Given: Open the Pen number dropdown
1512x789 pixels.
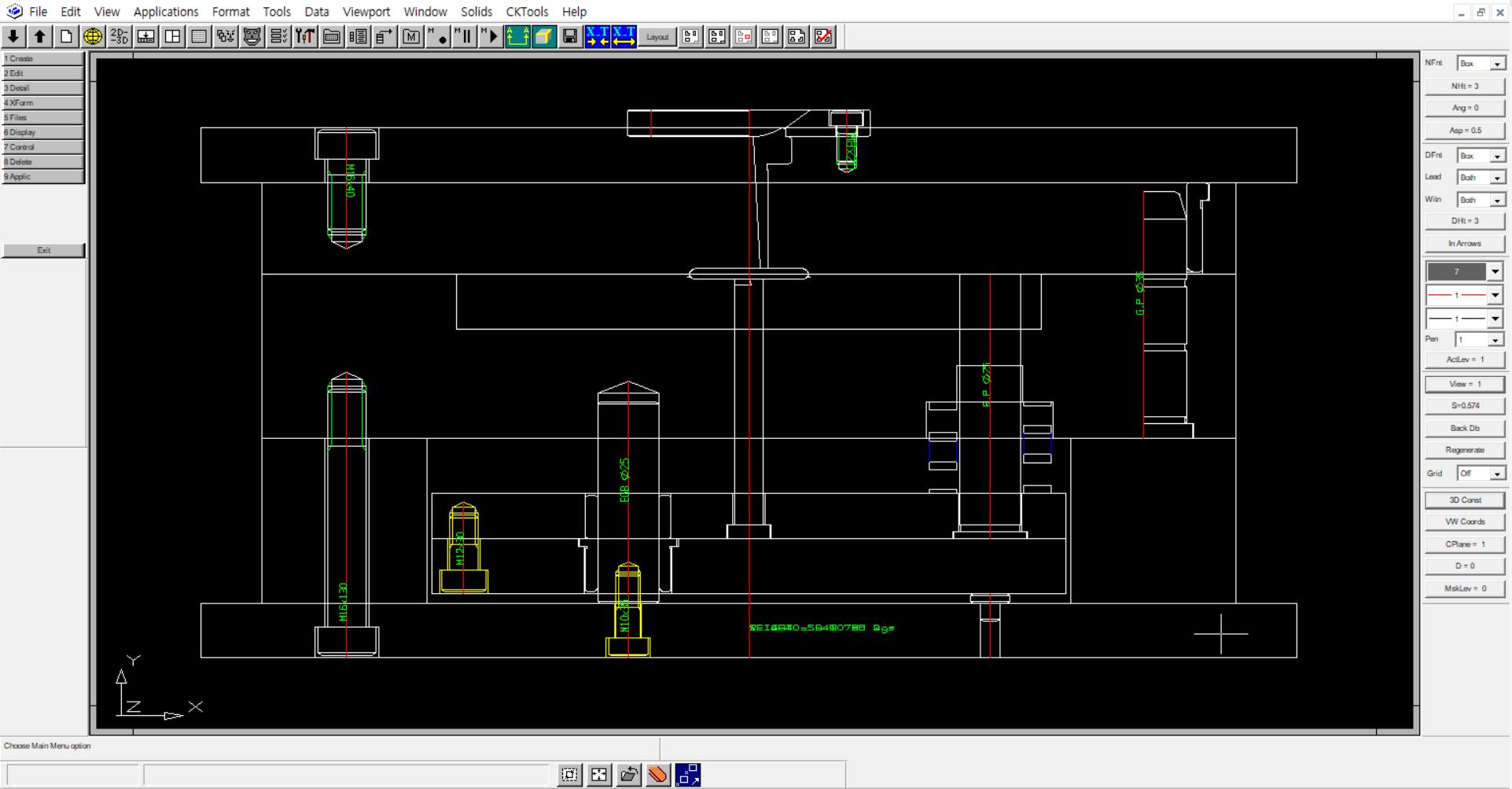Looking at the screenshot, I should (x=1495, y=340).
